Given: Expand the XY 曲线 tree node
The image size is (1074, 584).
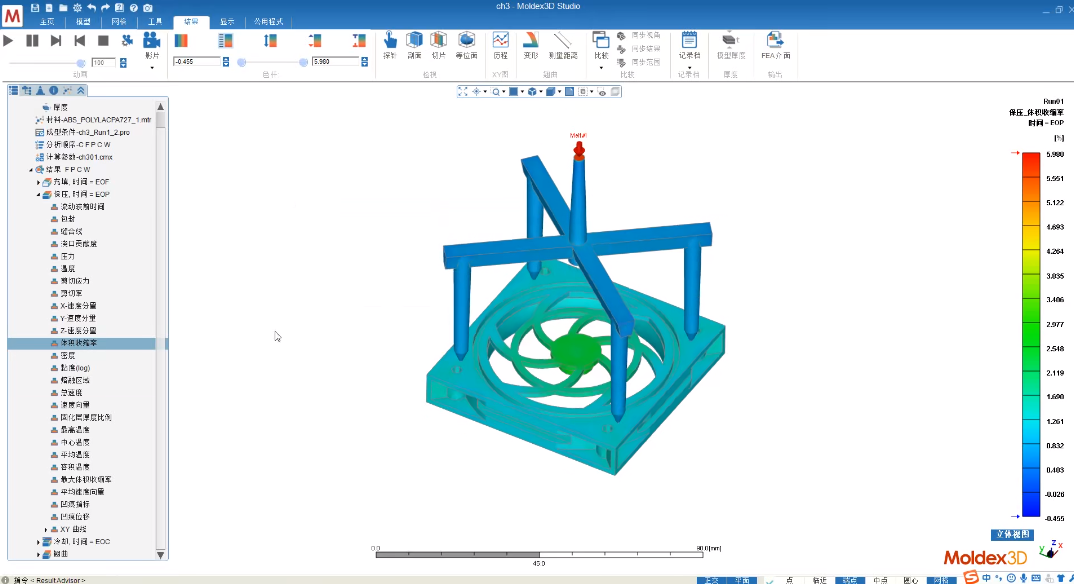Looking at the screenshot, I should click(x=47, y=529).
